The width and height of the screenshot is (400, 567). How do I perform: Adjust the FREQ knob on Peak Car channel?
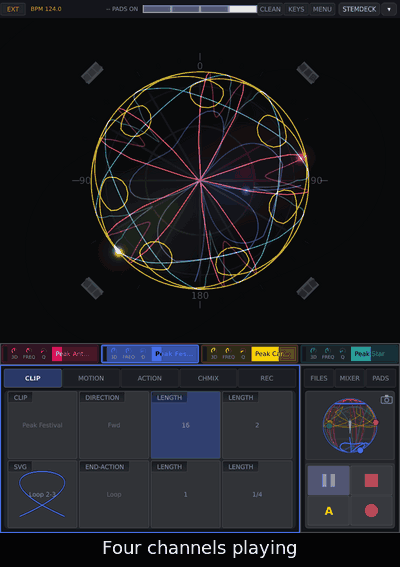pos(229,353)
